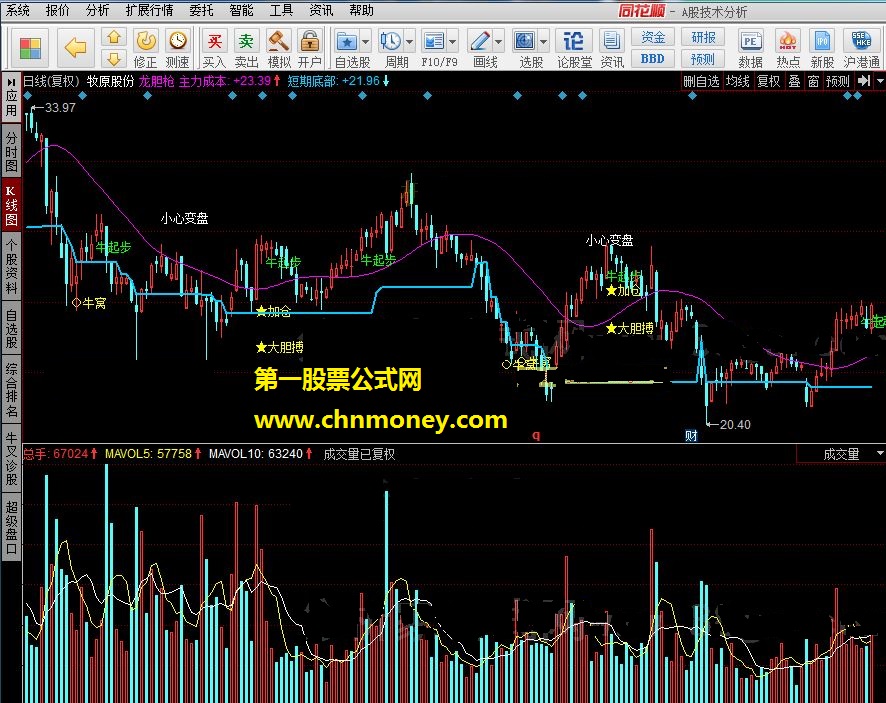Click the BBD button

pos(653,59)
